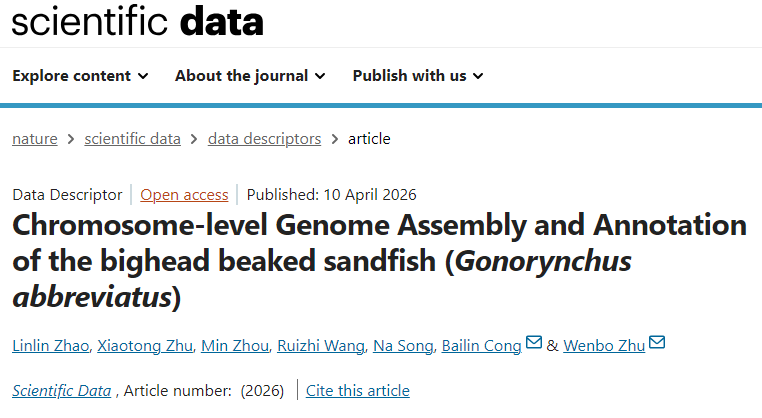Image resolution: width=762 pixels, height=418 pixels.
Task: Click the chevron next to About the journal
Action: click(x=320, y=76)
